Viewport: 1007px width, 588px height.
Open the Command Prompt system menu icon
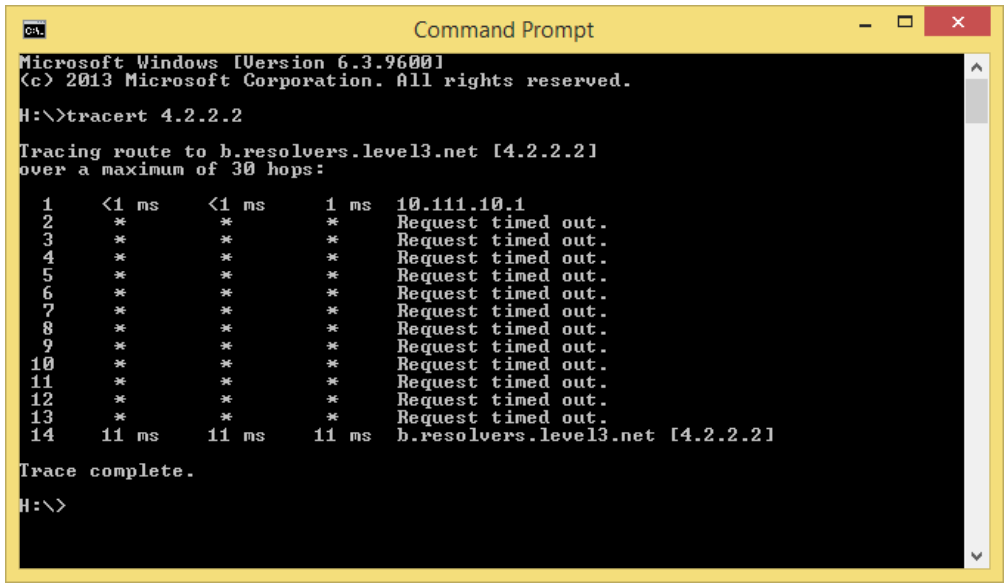click(34, 30)
